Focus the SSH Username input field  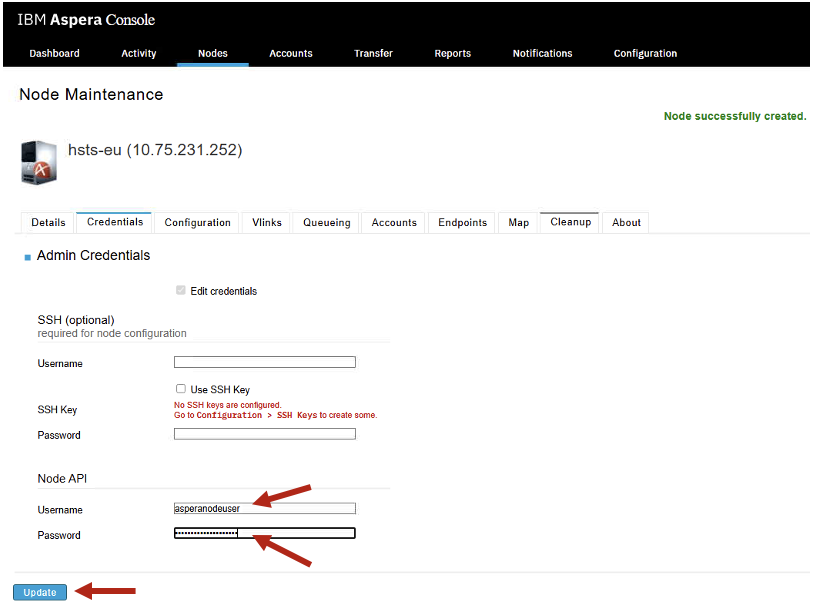pos(265,362)
